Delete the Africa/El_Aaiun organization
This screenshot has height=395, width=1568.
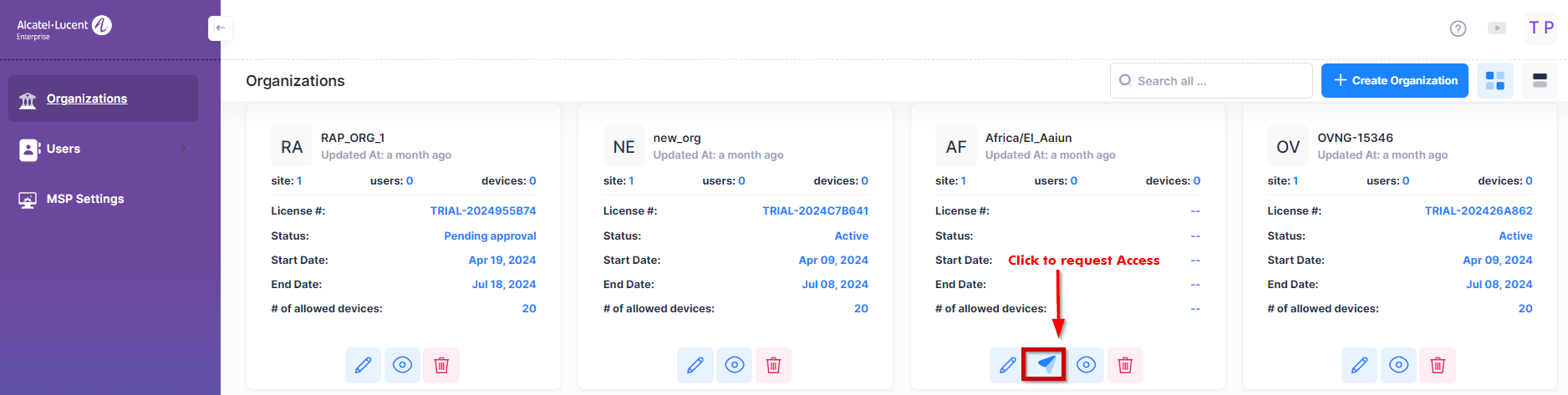pos(1125,365)
